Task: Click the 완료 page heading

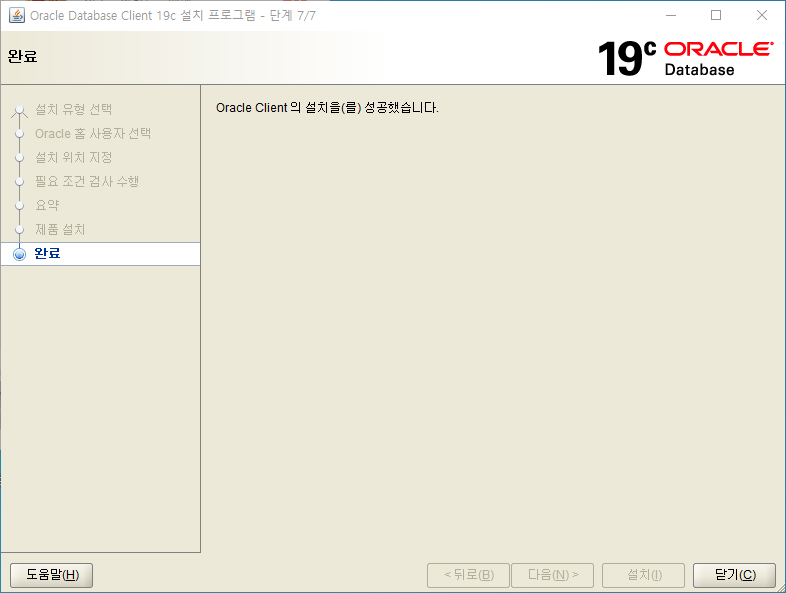Action: click(x=23, y=56)
